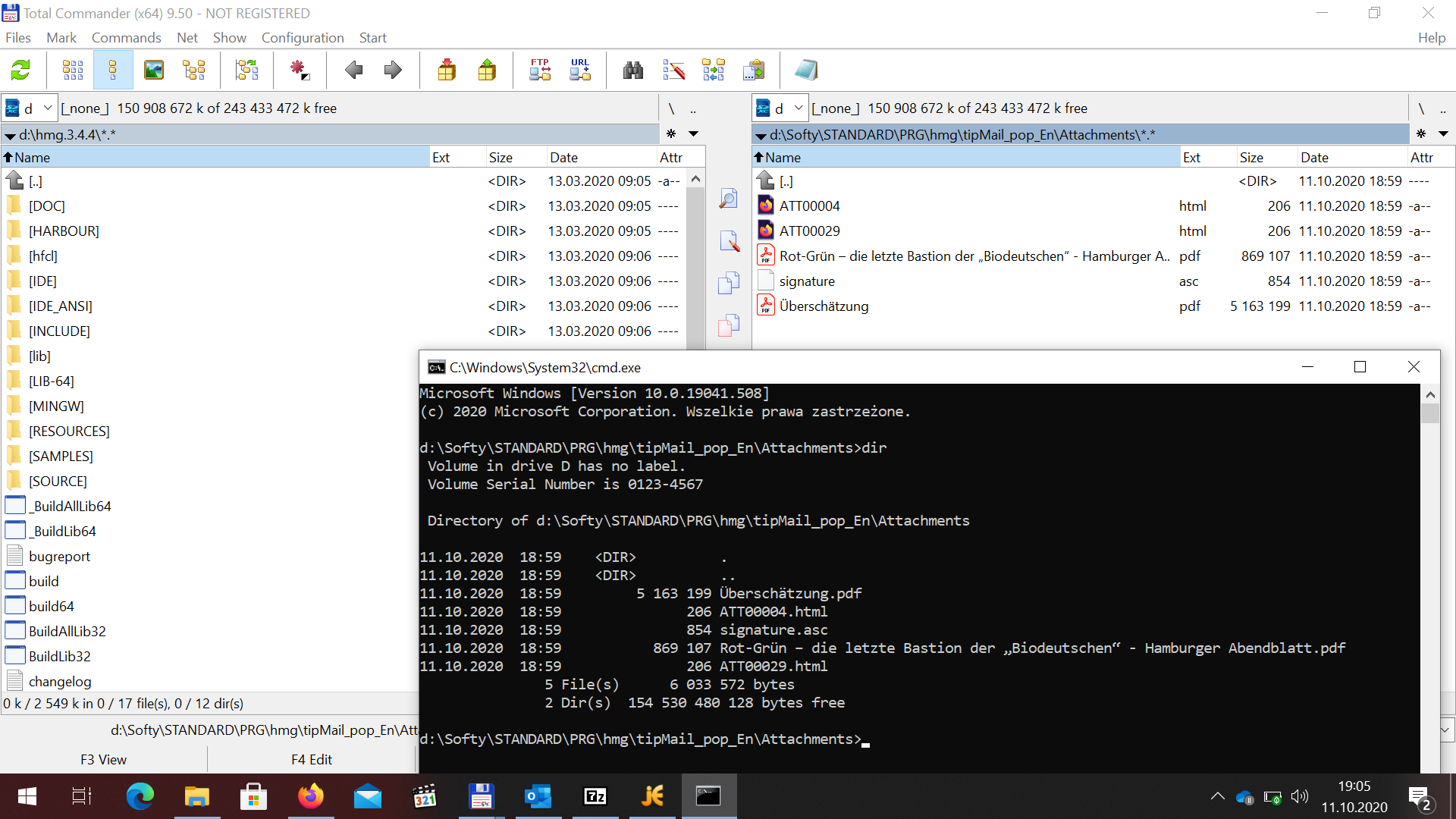Go forward with right arrow icon
1456x819 pixels.
tap(393, 71)
